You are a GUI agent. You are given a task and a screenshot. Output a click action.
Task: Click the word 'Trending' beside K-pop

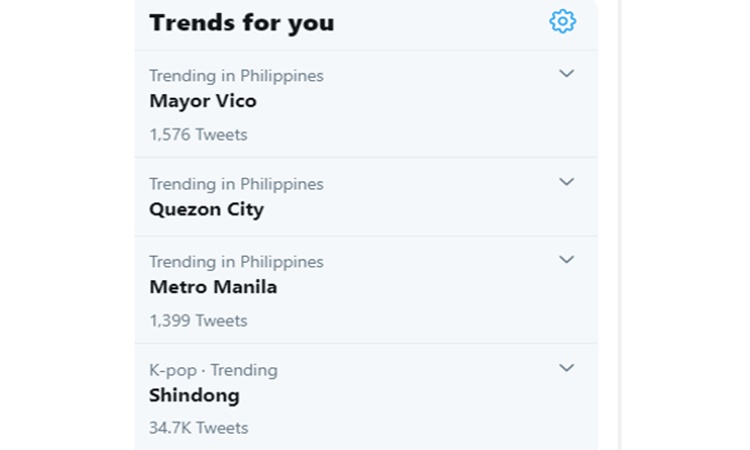click(244, 371)
